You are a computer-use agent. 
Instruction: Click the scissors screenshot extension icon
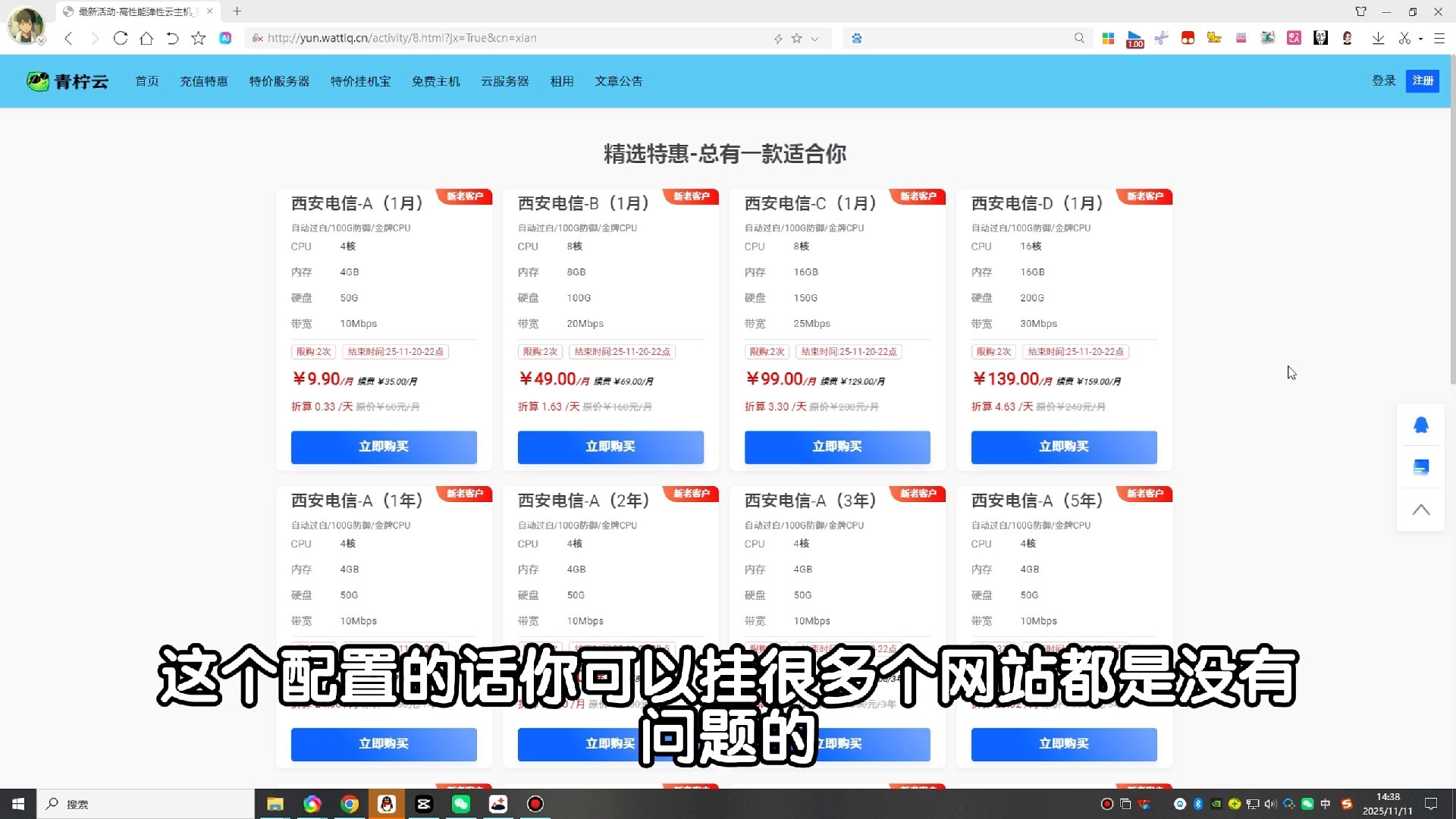pos(1161,38)
